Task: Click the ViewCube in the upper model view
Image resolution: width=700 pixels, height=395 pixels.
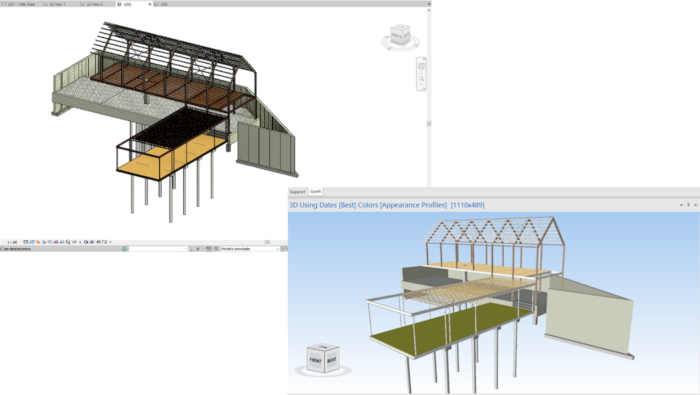Action: (400, 36)
